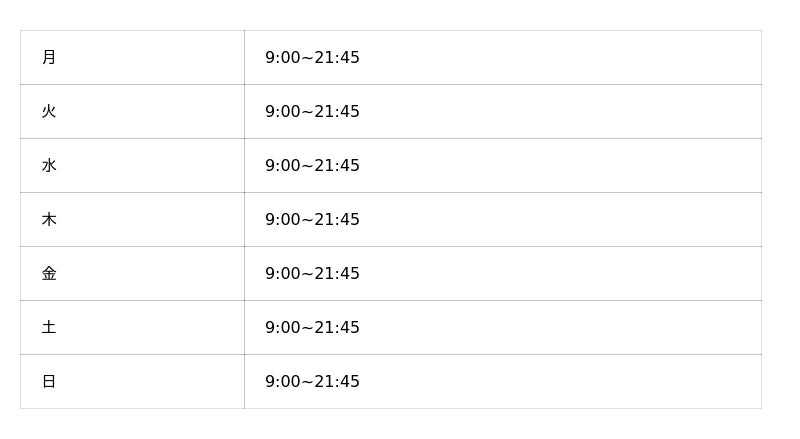Select 21:45 closing time in 木 row
The image size is (800, 439).
[x=337, y=220]
